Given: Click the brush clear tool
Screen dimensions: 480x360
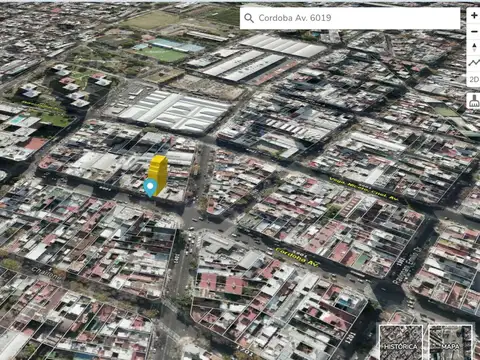Looking at the screenshot, I should (474, 101).
